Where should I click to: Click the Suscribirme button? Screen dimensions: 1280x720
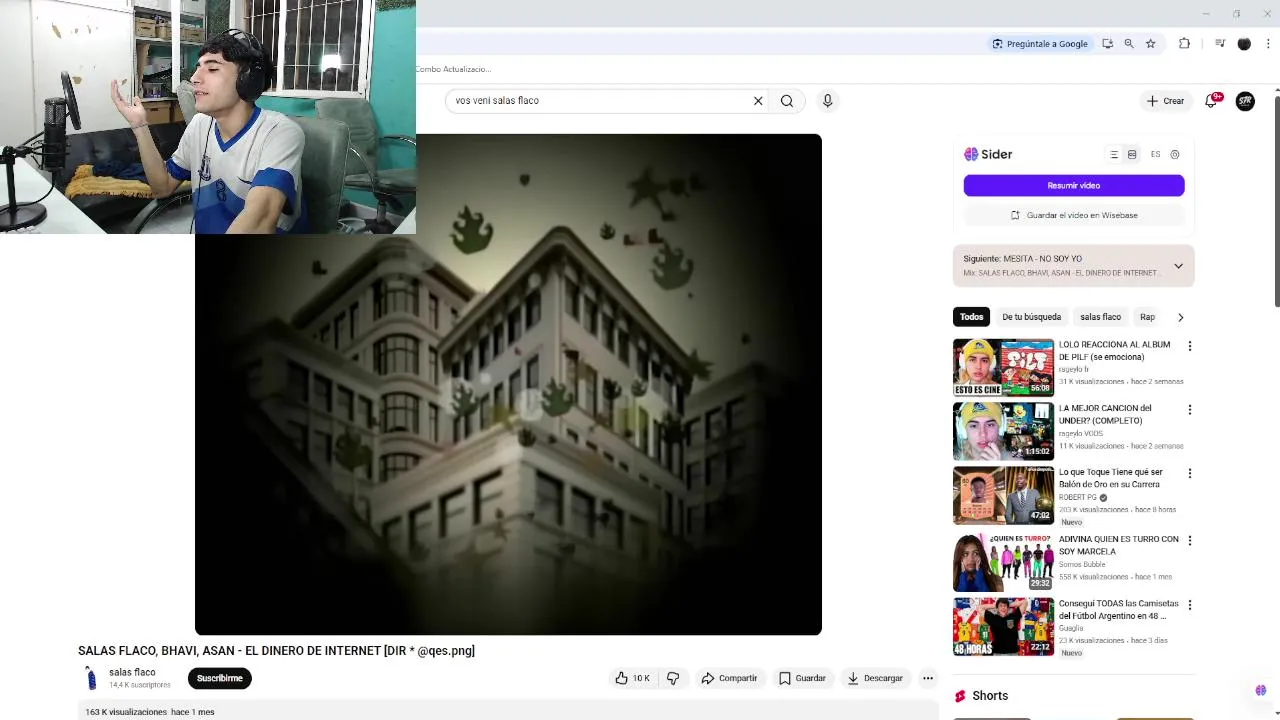point(219,678)
